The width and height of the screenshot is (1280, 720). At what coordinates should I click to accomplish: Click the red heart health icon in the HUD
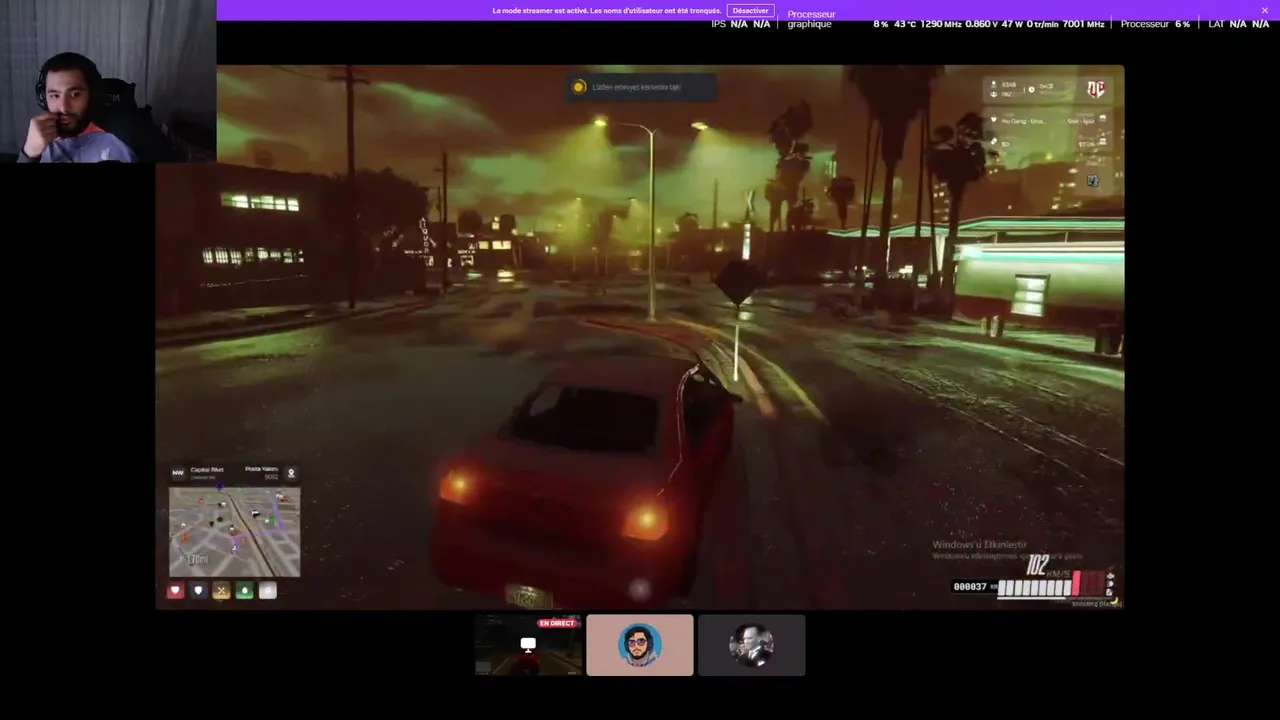click(x=175, y=590)
